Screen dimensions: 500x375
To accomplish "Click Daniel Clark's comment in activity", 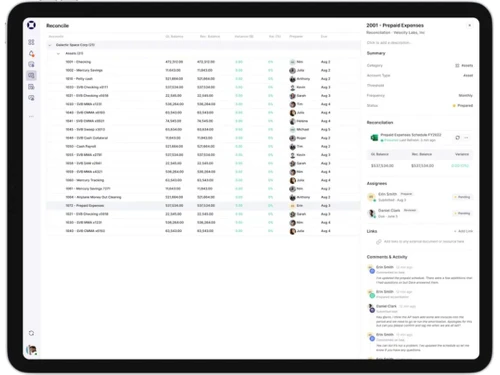I will click(424, 321).
